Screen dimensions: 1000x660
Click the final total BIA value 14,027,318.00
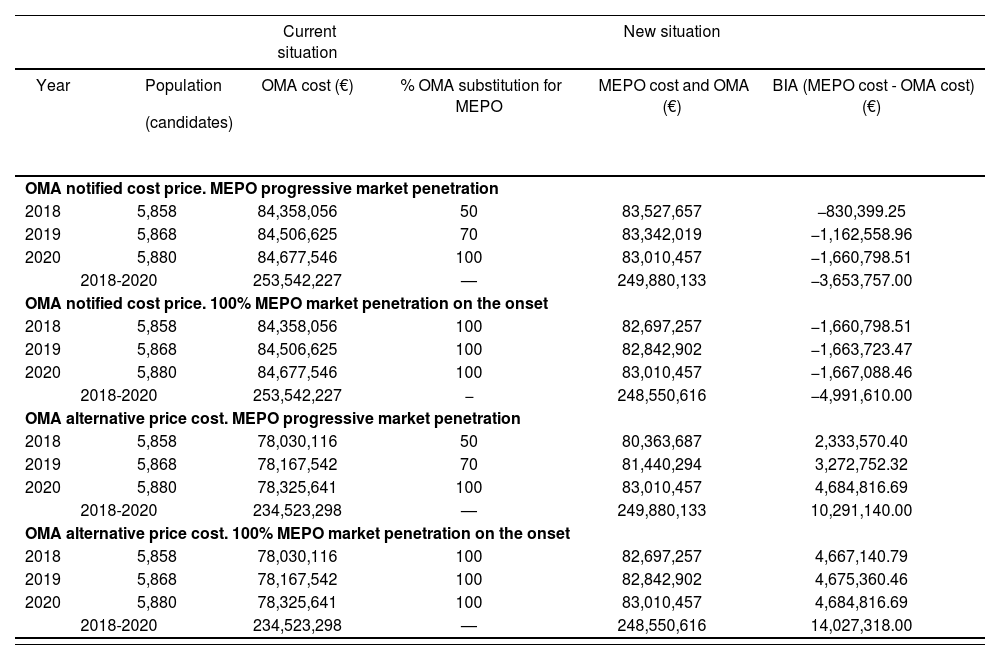[x=862, y=625]
